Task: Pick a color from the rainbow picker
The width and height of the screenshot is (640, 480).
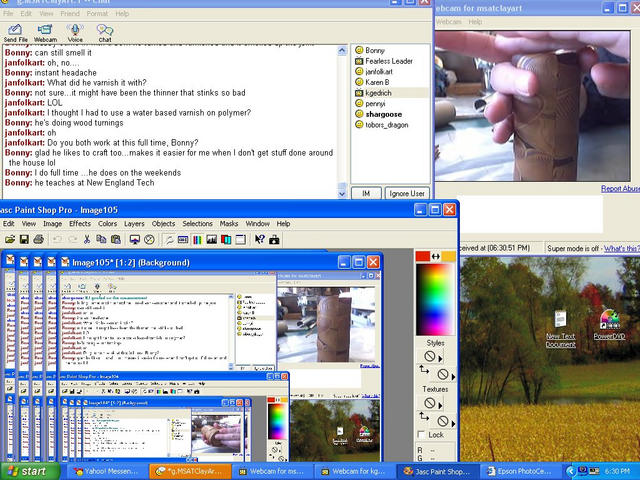Action: (x=435, y=300)
